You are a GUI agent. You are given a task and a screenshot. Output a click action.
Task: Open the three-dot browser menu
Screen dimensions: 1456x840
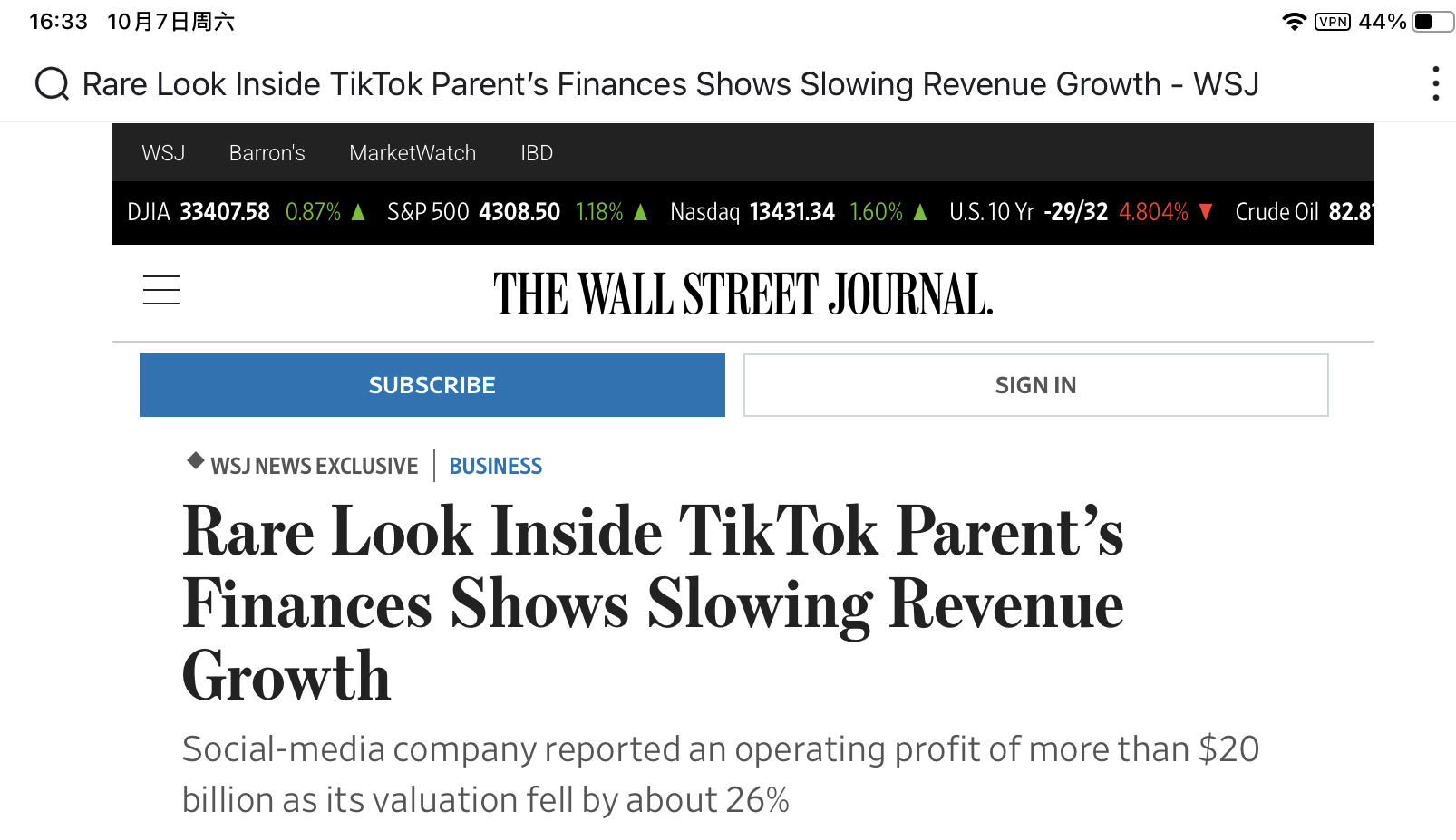(1435, 83)
